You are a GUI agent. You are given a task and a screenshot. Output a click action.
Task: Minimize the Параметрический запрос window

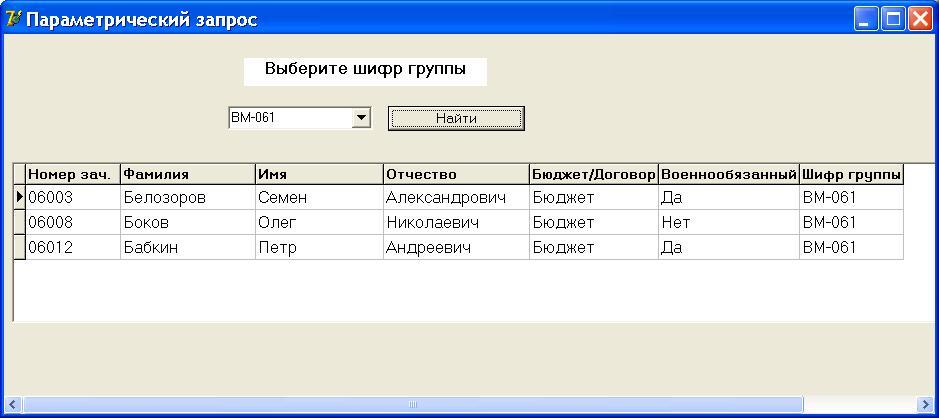(864, 19)
